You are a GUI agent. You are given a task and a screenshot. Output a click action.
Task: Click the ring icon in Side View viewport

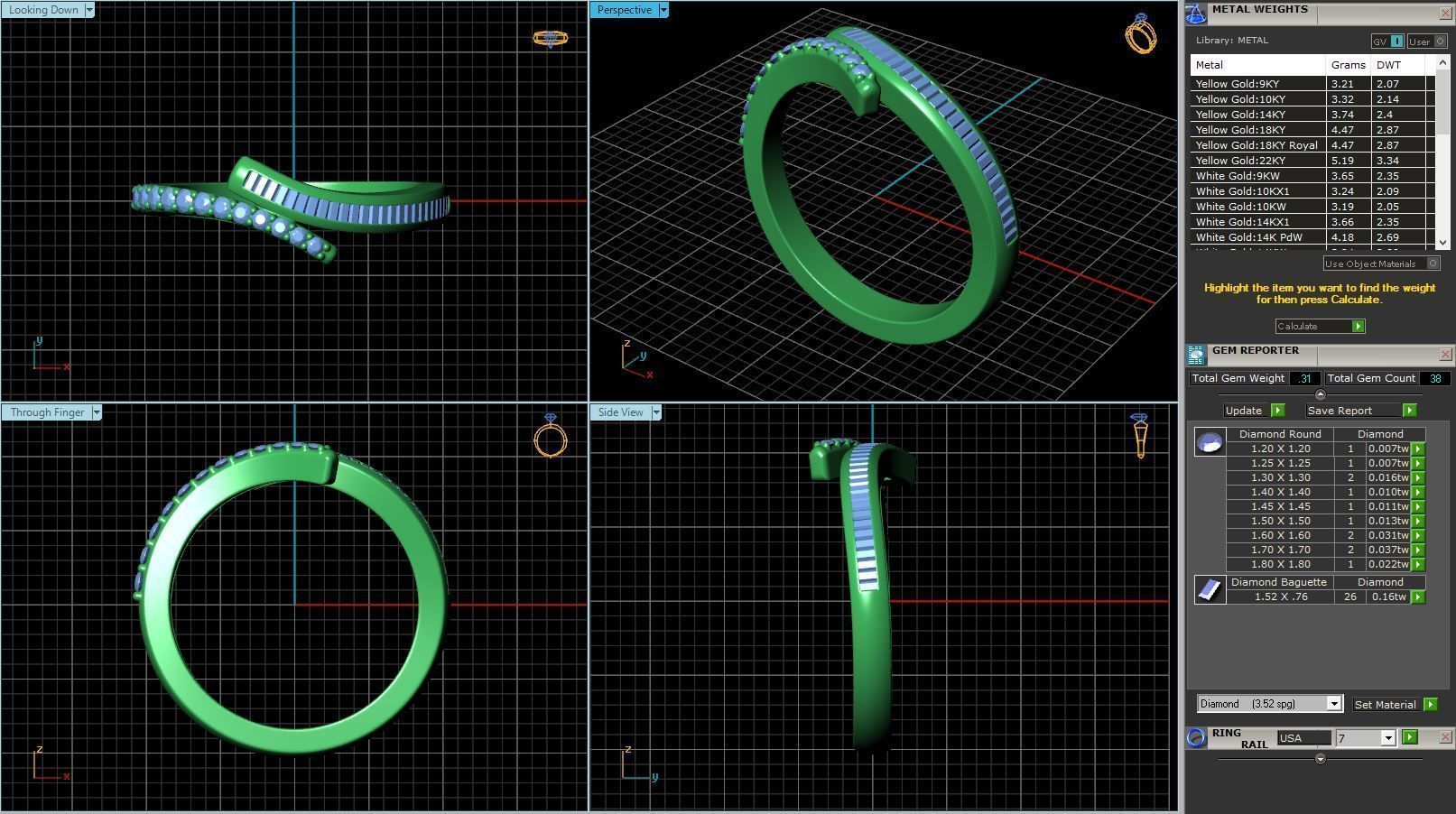(1139, 435)
